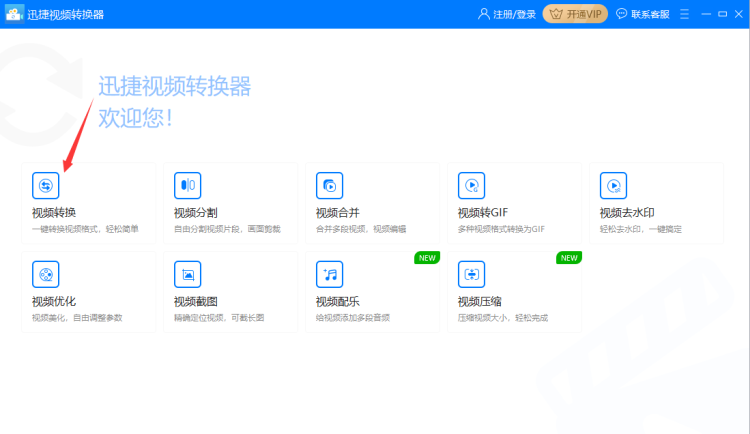The width and height of the screenshot is (750, 434).
Task: Click description 自由分割视频片段，画面剪裁
Action: tap(227, 229)
